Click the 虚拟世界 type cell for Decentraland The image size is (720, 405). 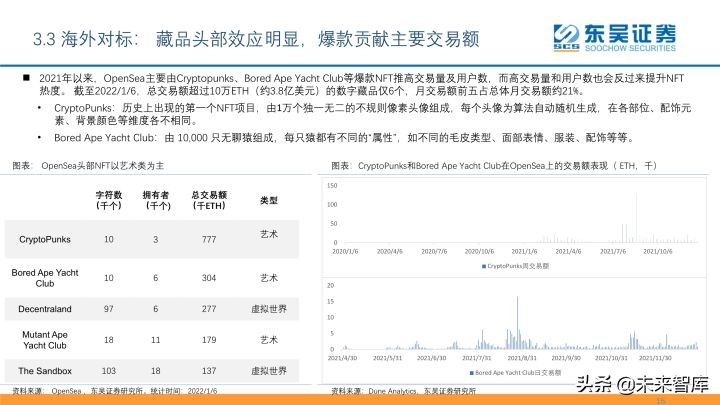(x=269, y=309)
